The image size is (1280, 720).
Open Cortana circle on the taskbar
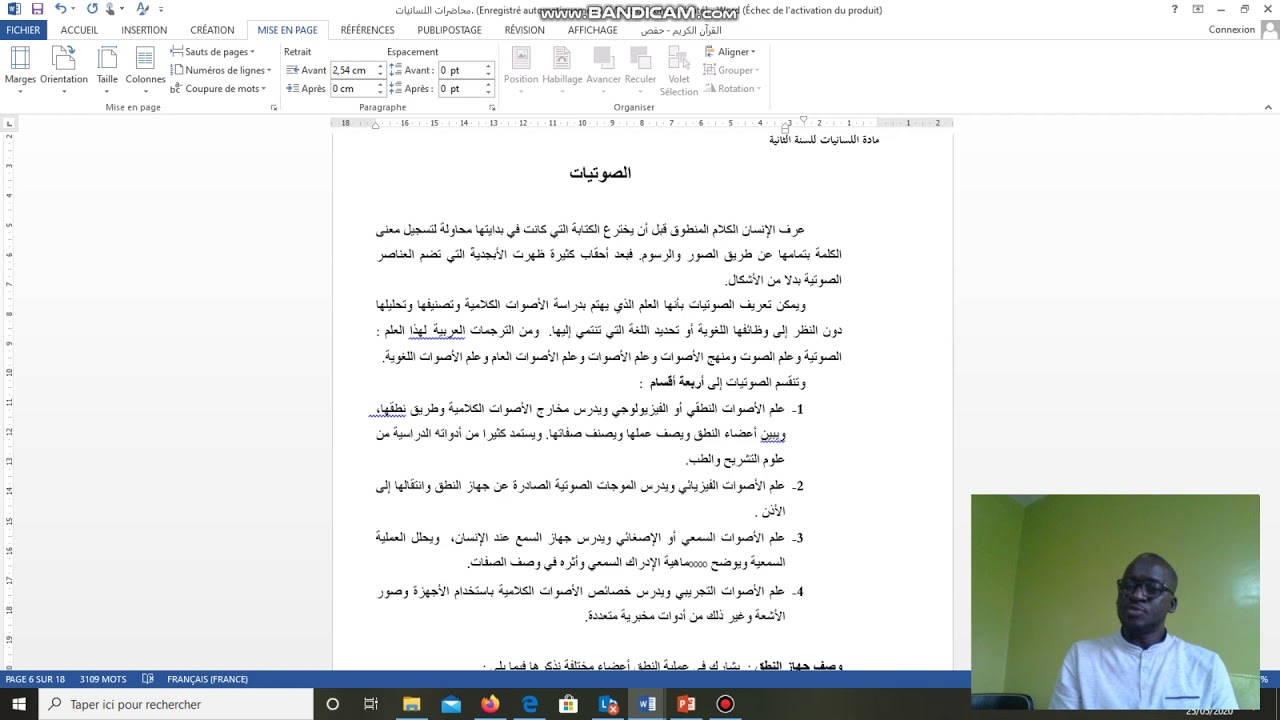[332, 704]
